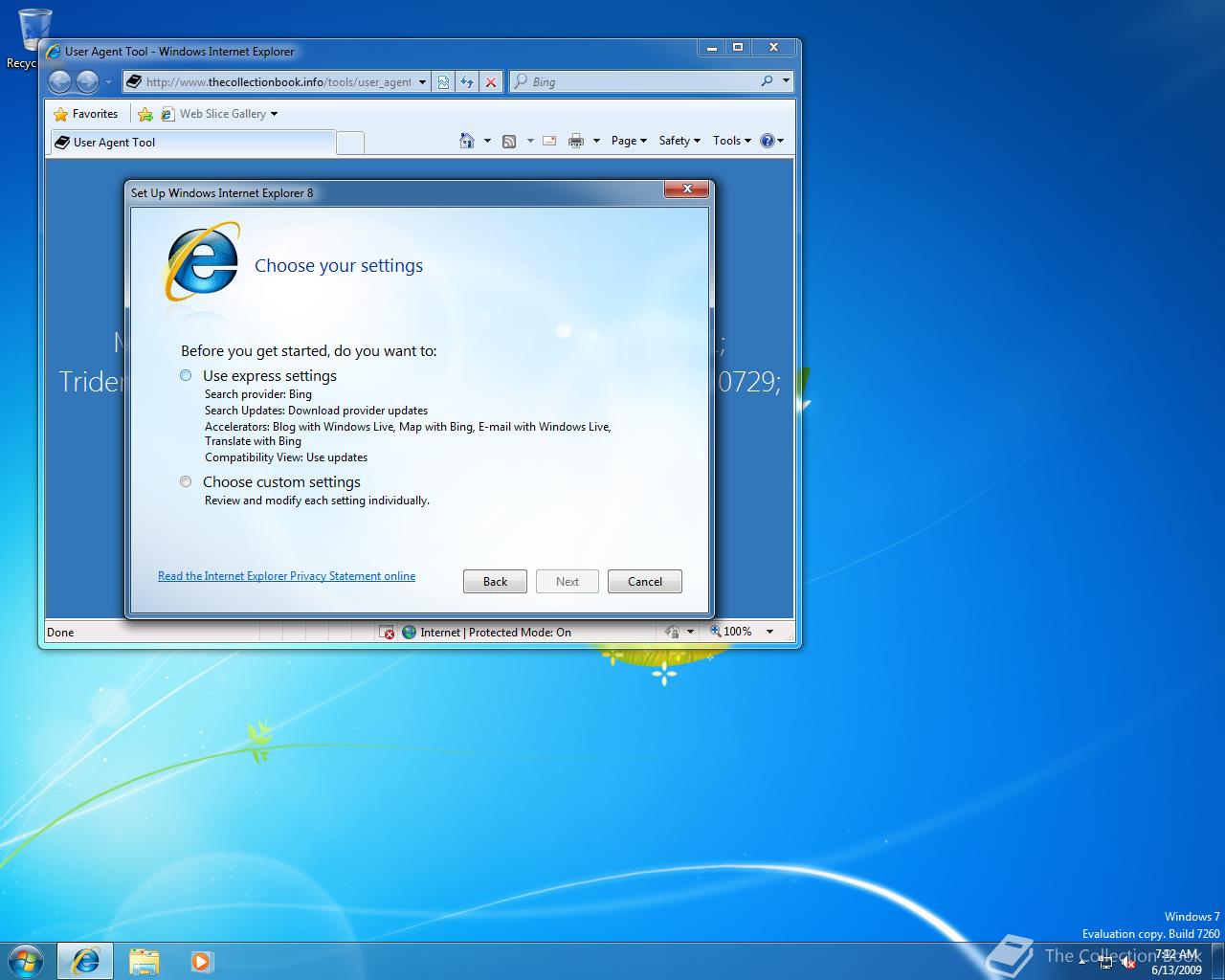Click the popup blocked status bar icon
This screenshot has height=980, width=1225.
387,632
